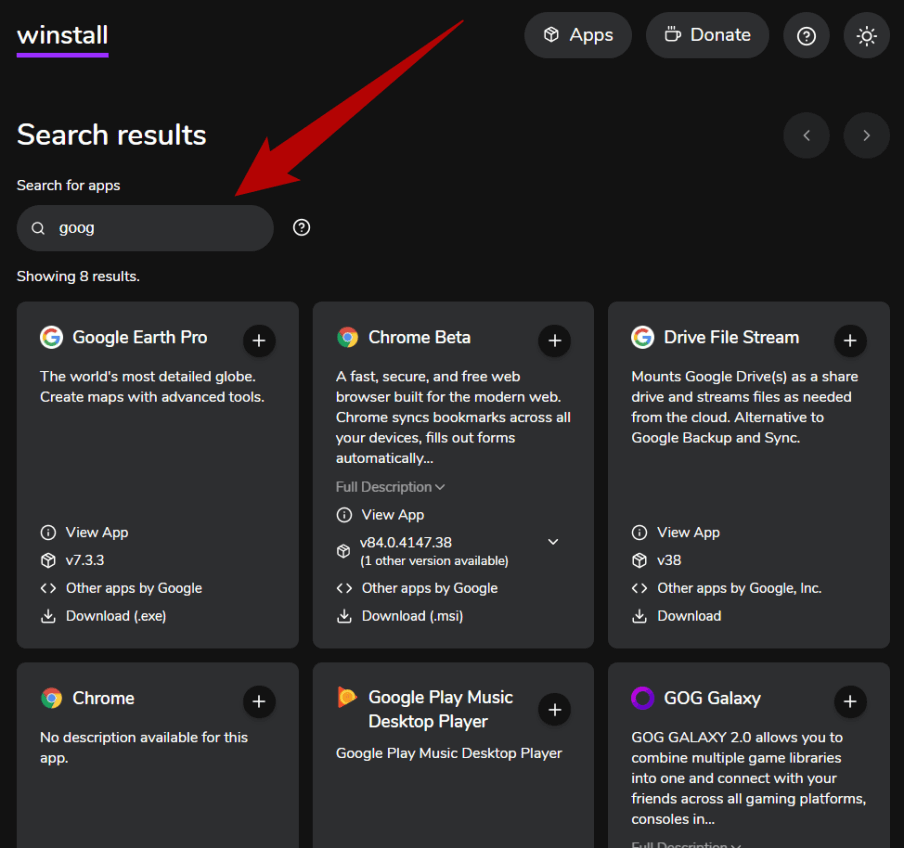The height and width of the screenshot is (848, 904).
Task: Open the Donate page
Action: tap(707, 35)
